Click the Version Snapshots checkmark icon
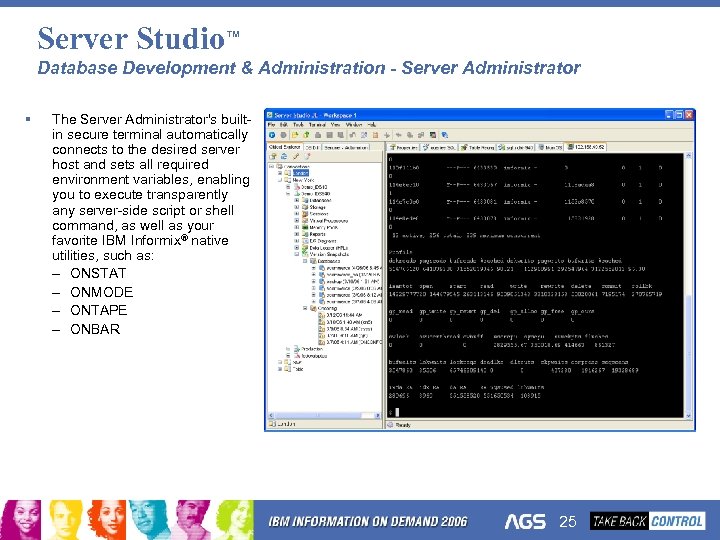 tap(305, 254)
